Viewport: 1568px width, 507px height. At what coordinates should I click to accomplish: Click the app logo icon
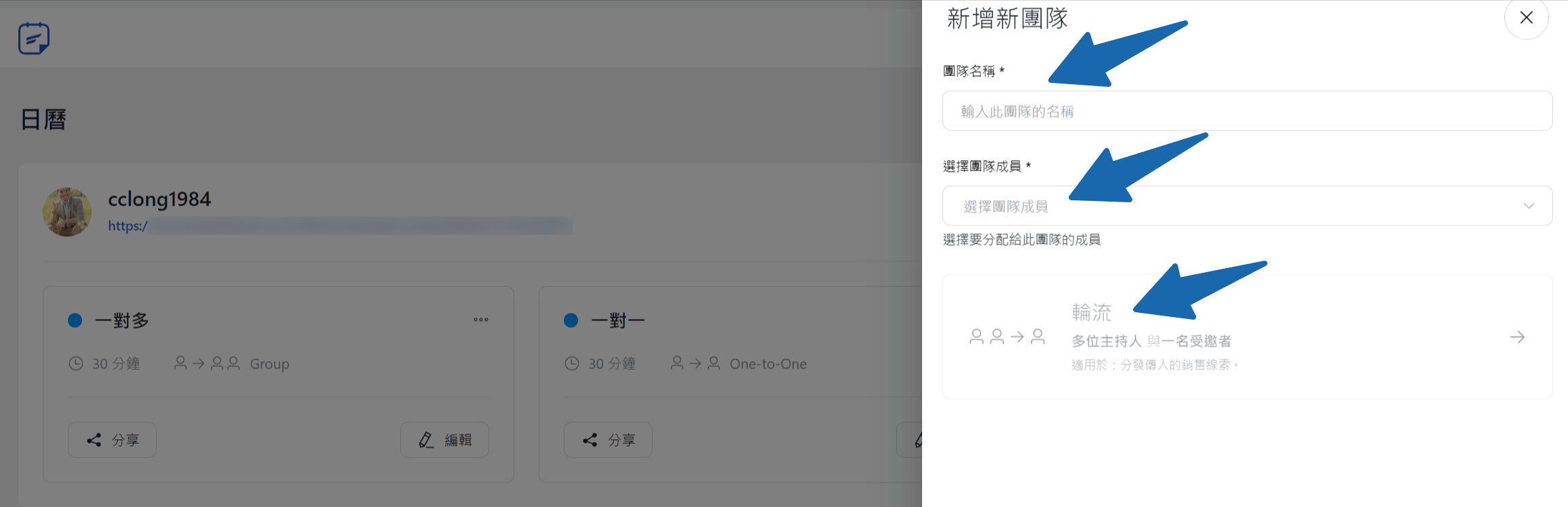(34, 39)
